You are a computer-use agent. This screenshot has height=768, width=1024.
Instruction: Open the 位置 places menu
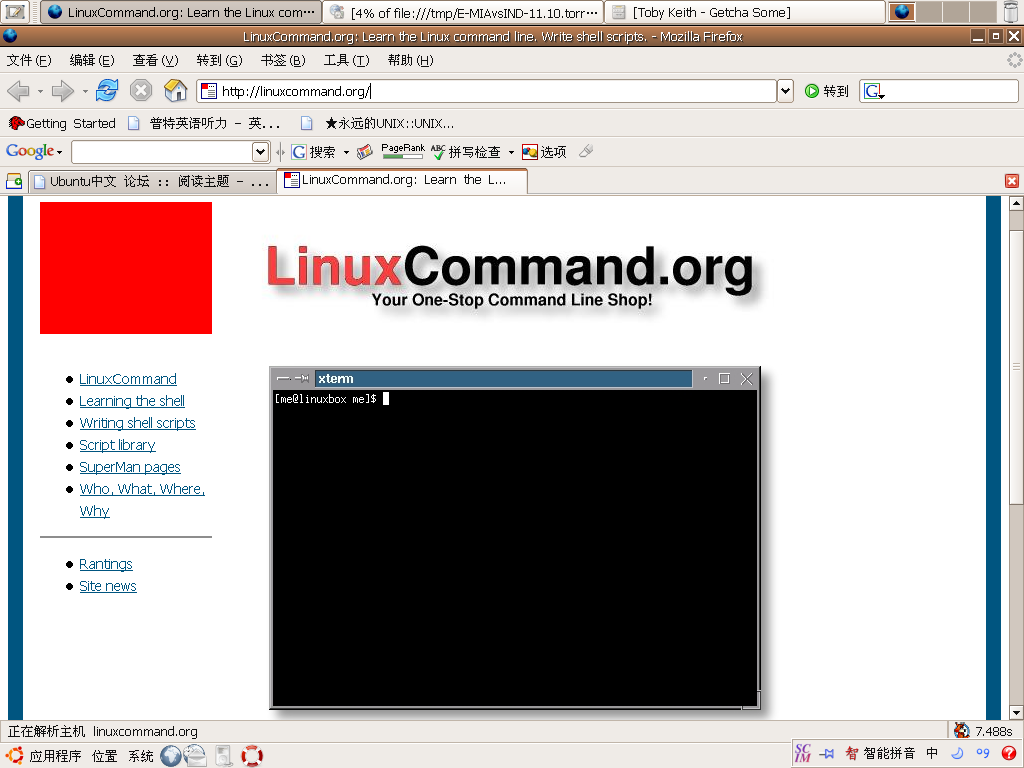(104, 756)
